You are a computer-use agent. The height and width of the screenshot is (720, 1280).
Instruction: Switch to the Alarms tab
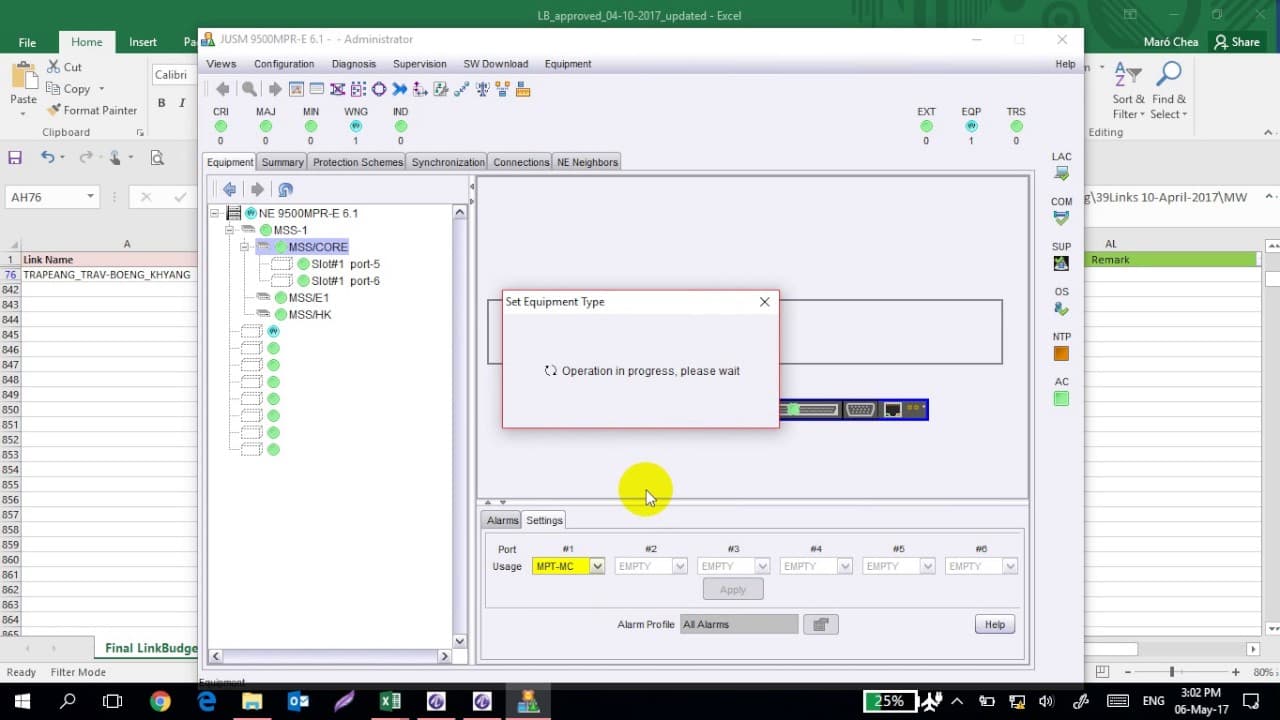tap(502, 520)
